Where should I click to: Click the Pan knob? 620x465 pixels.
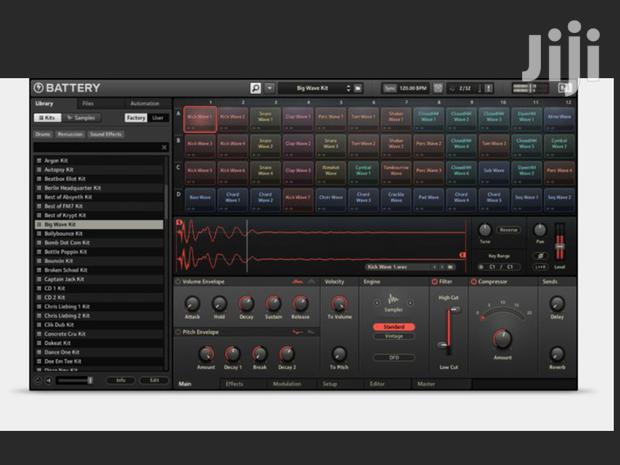(540, 230)
